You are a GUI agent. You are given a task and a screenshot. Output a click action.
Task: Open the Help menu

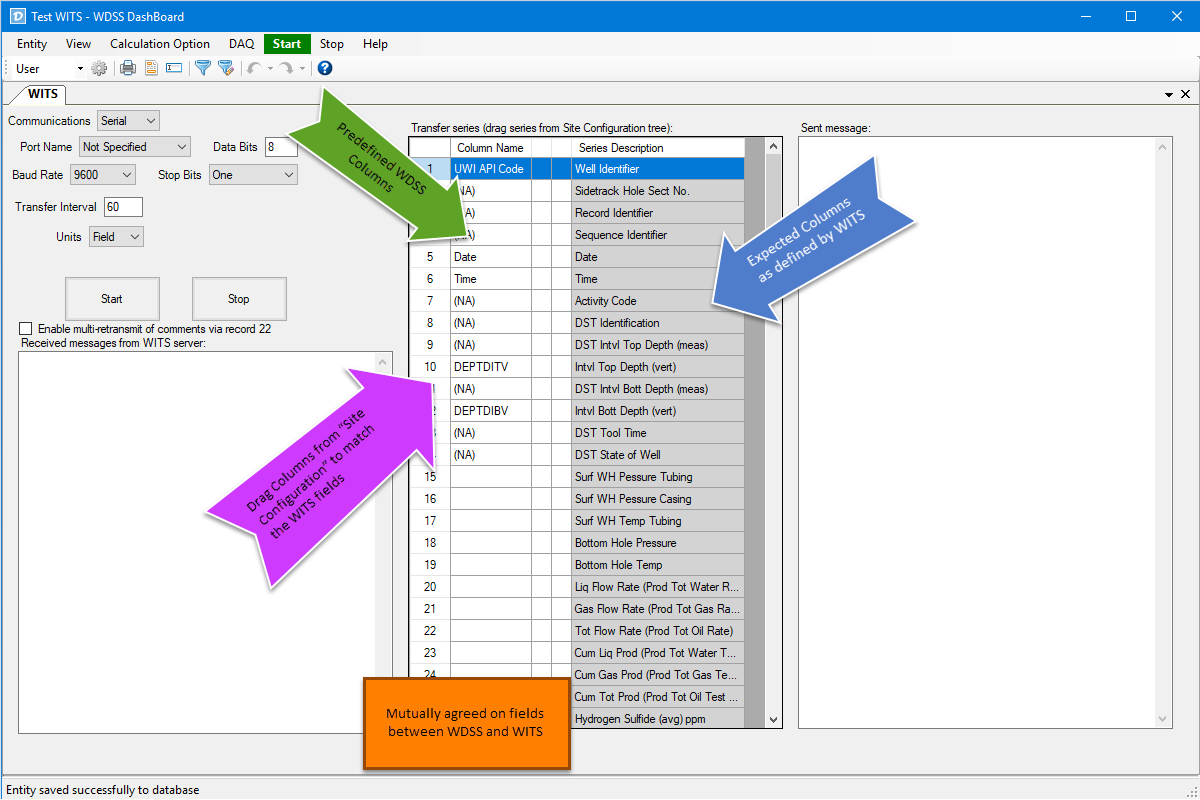pos(375,44)
